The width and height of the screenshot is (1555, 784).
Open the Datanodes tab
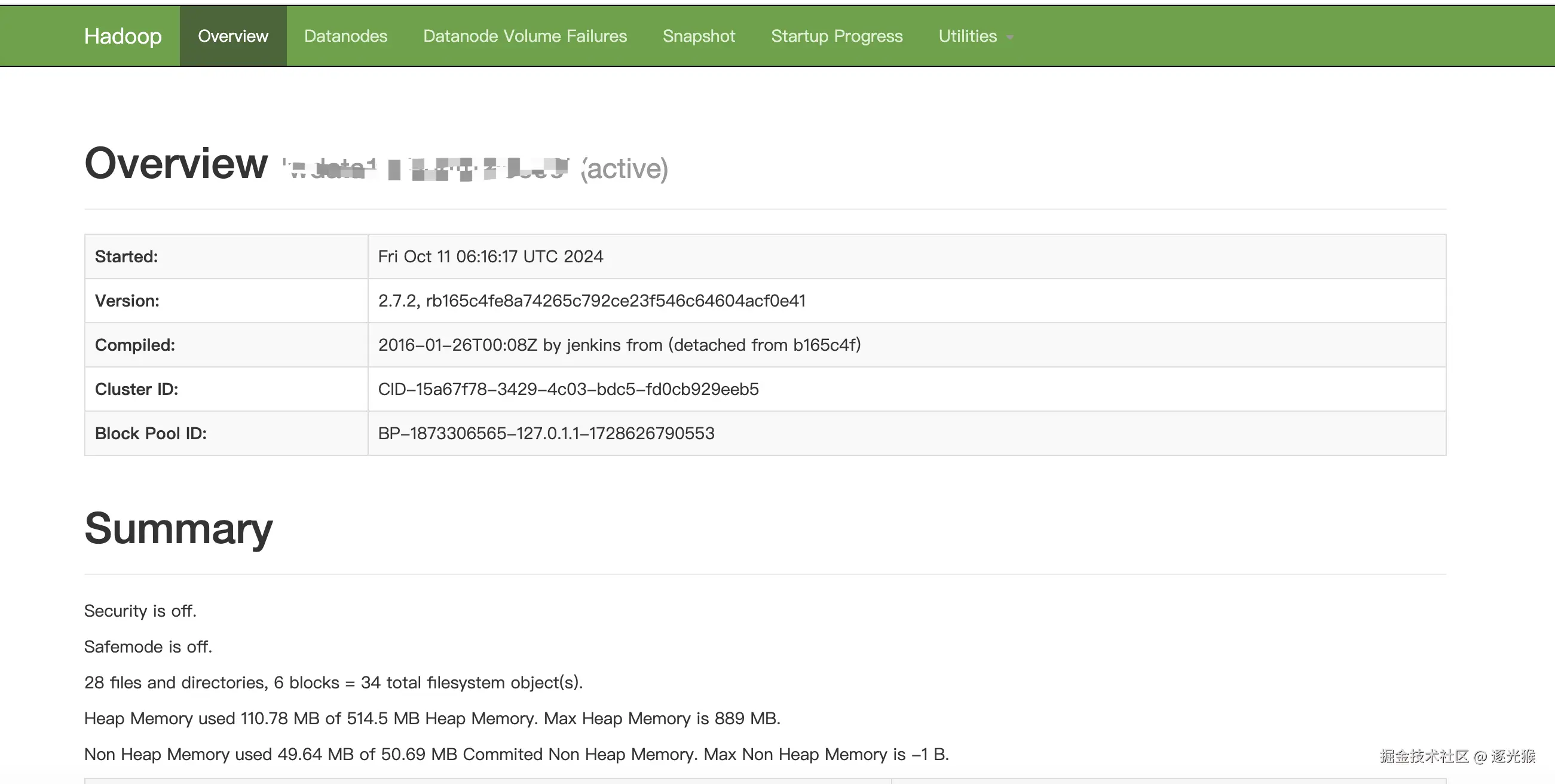345,36
